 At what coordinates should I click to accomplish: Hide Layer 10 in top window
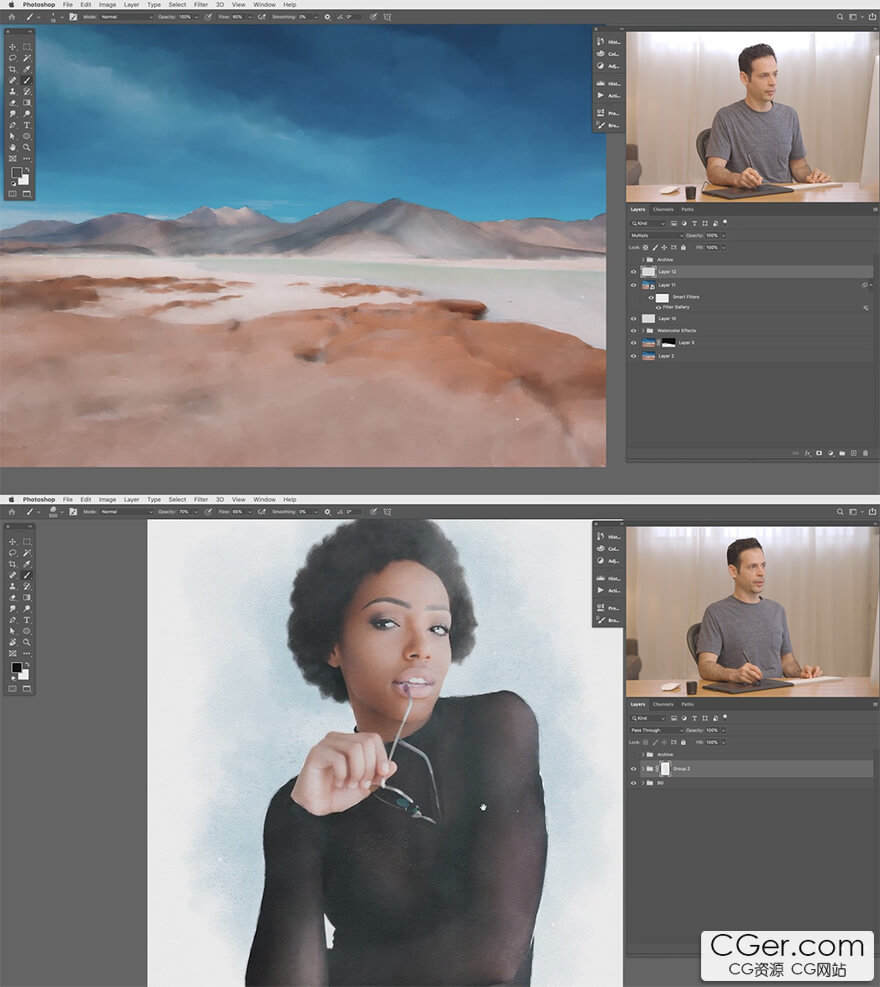click(634, 319)
